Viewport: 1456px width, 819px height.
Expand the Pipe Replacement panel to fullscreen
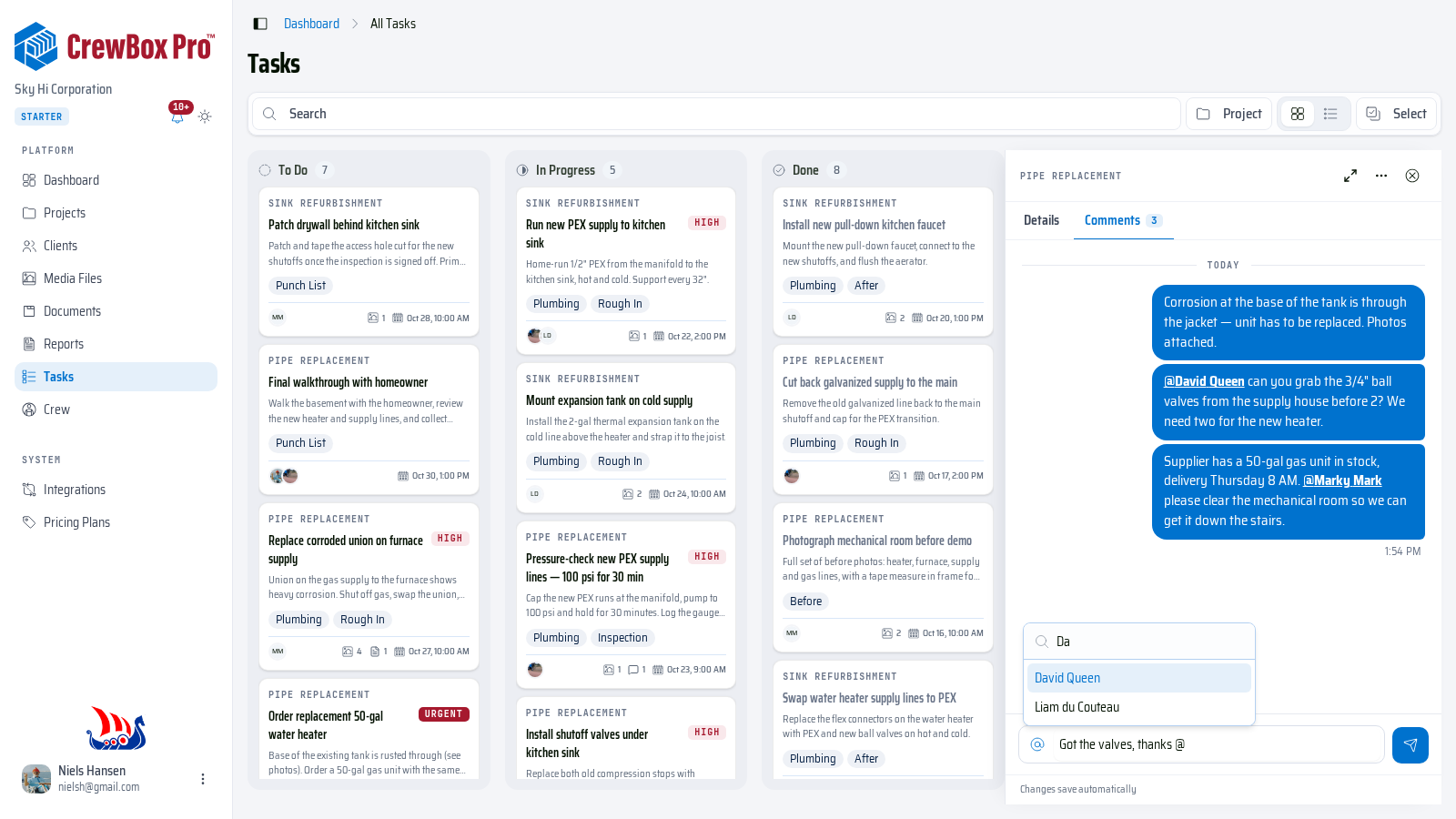point(1350,176)
